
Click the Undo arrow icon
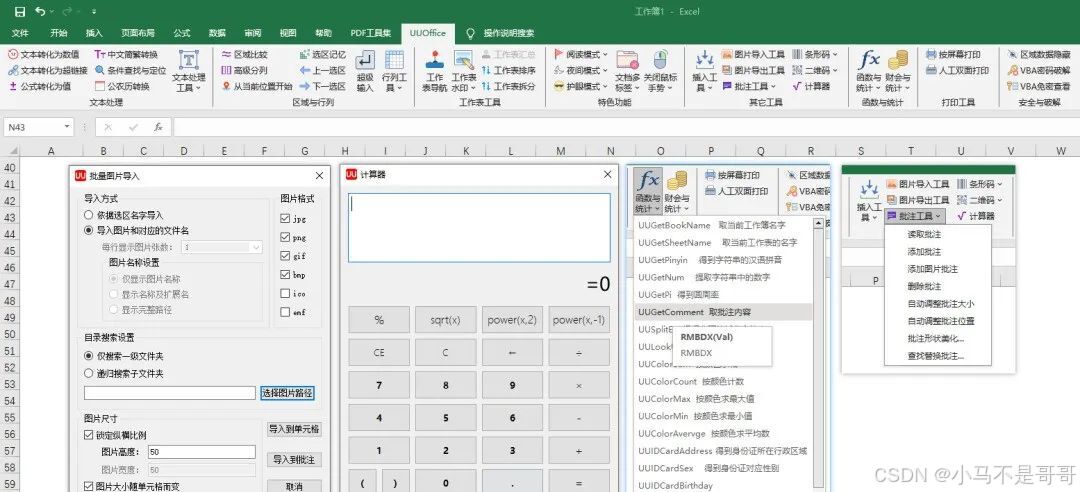pos(40,12)
